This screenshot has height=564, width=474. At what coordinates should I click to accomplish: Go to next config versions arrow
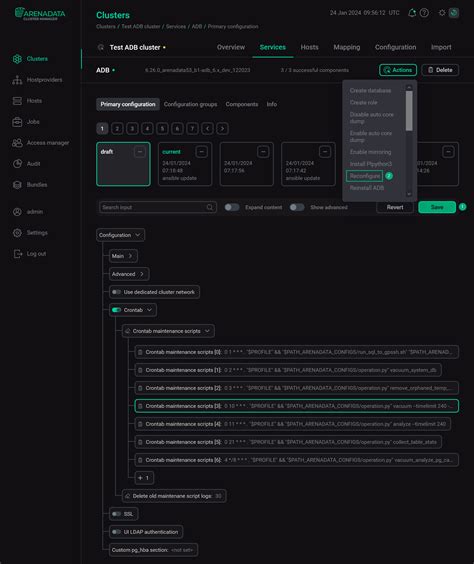point(223,128)
